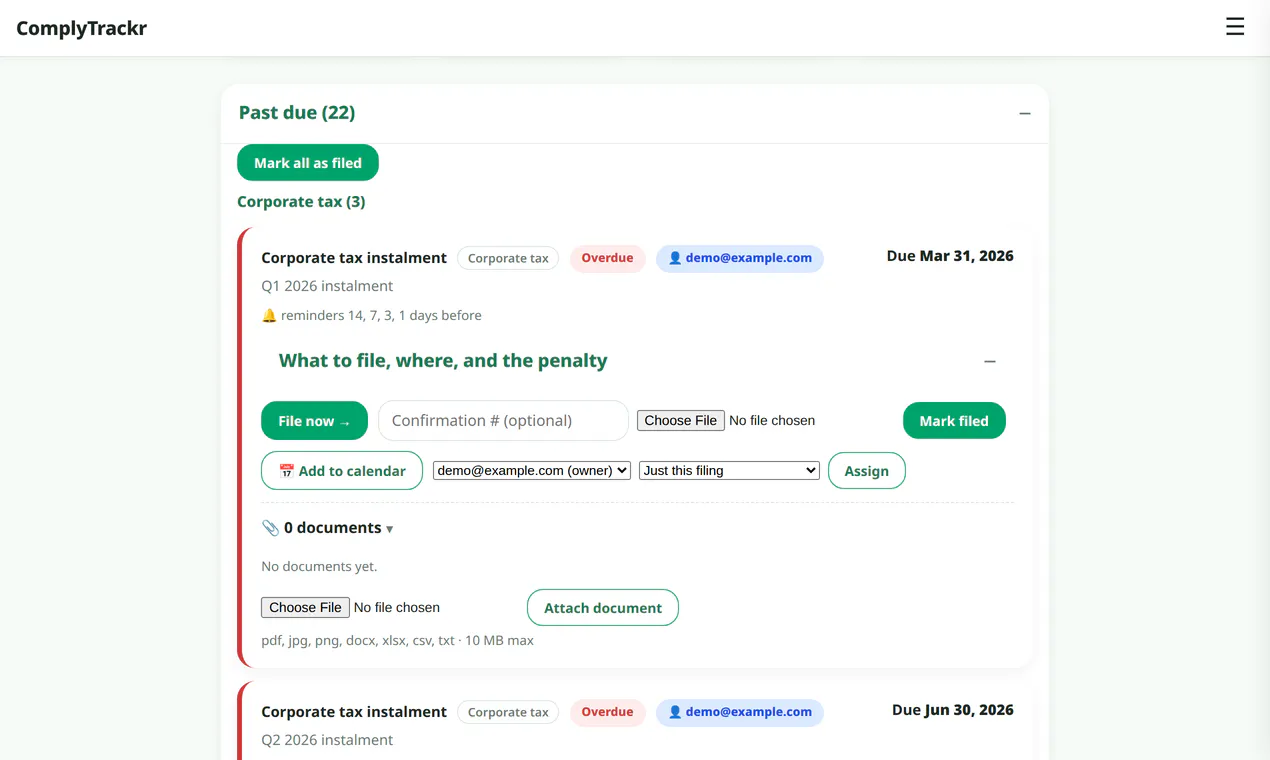Open the demo@example.com (owner) dropdown

532,470
